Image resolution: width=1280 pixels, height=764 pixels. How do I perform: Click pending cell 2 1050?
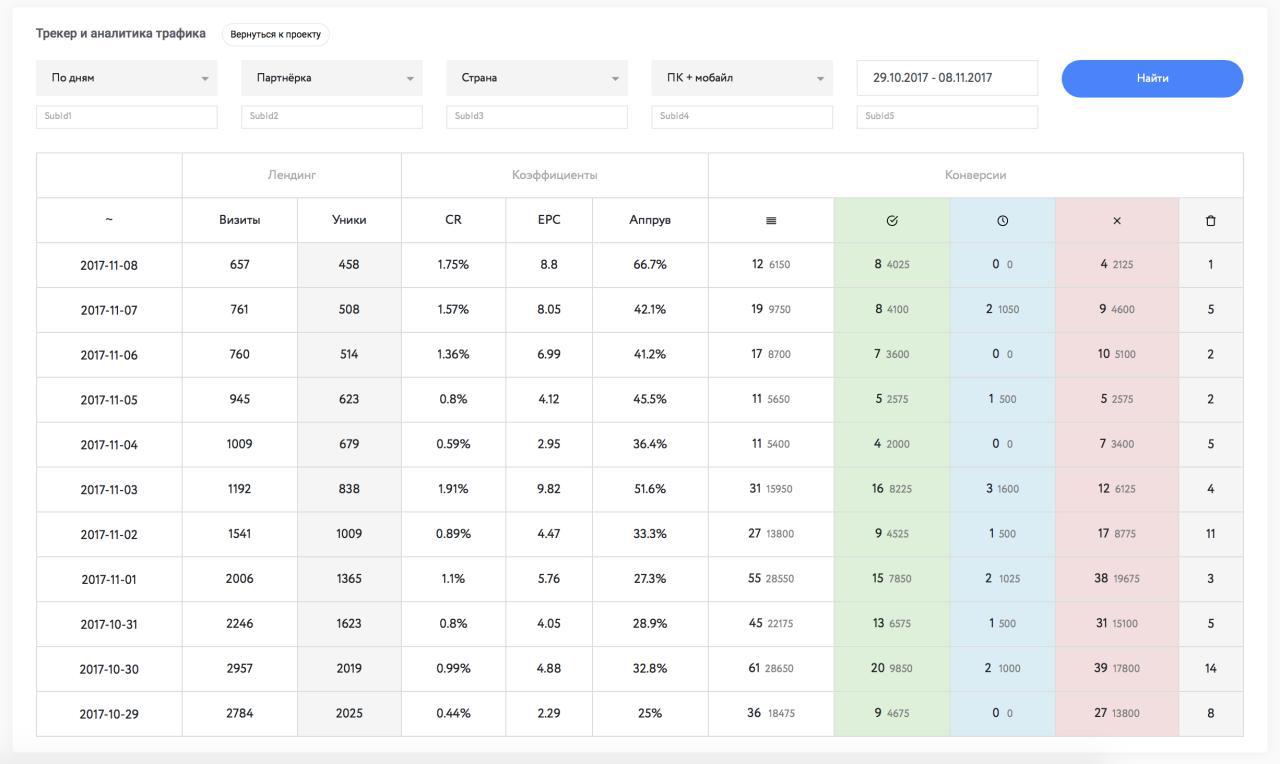[x=1002, y=310]
